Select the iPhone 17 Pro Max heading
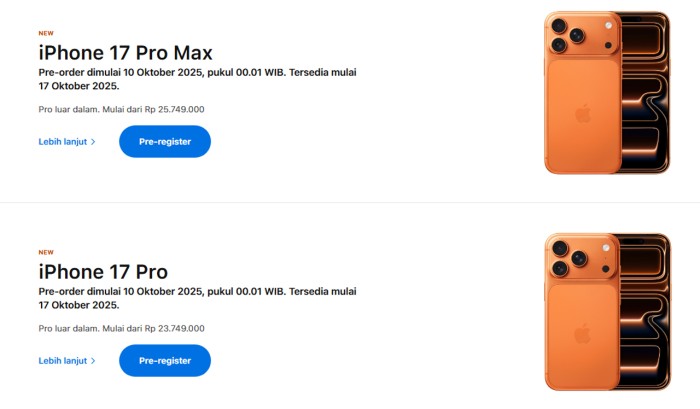This screenshot has height=409, width=700. 125,53
